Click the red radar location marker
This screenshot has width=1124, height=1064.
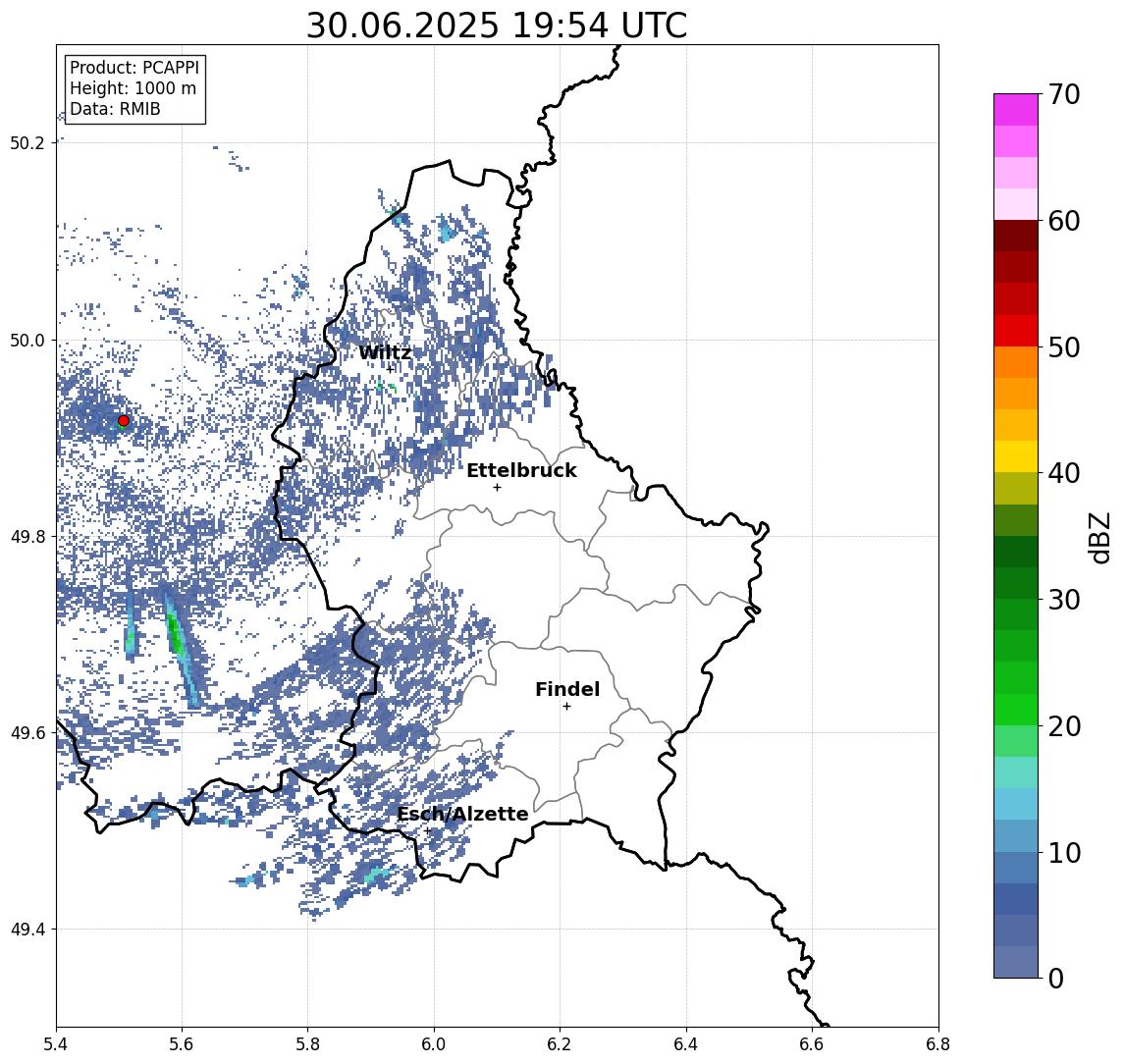[124, 420]
